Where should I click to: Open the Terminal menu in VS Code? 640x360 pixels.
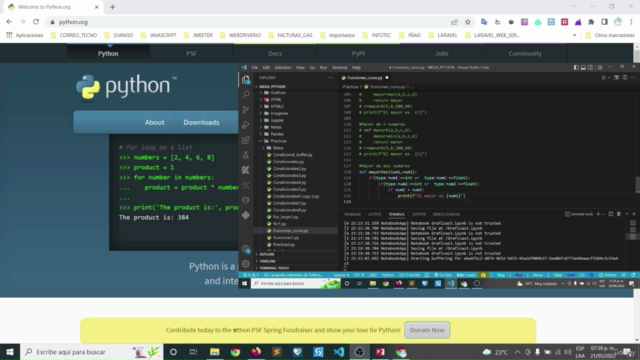point(339,67)
